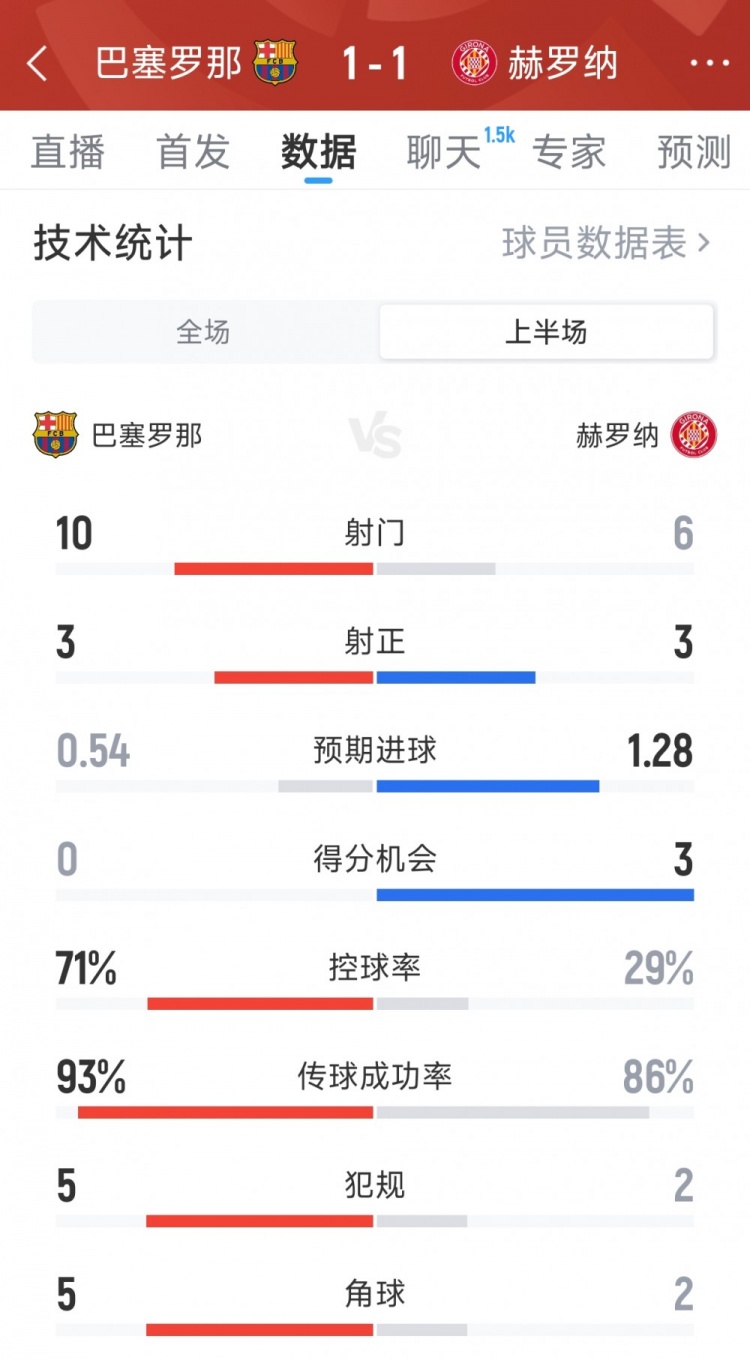Go to the 专家 experts tab
The image size is (750, 1360).
pyautogui.click(x=568, y=152)
